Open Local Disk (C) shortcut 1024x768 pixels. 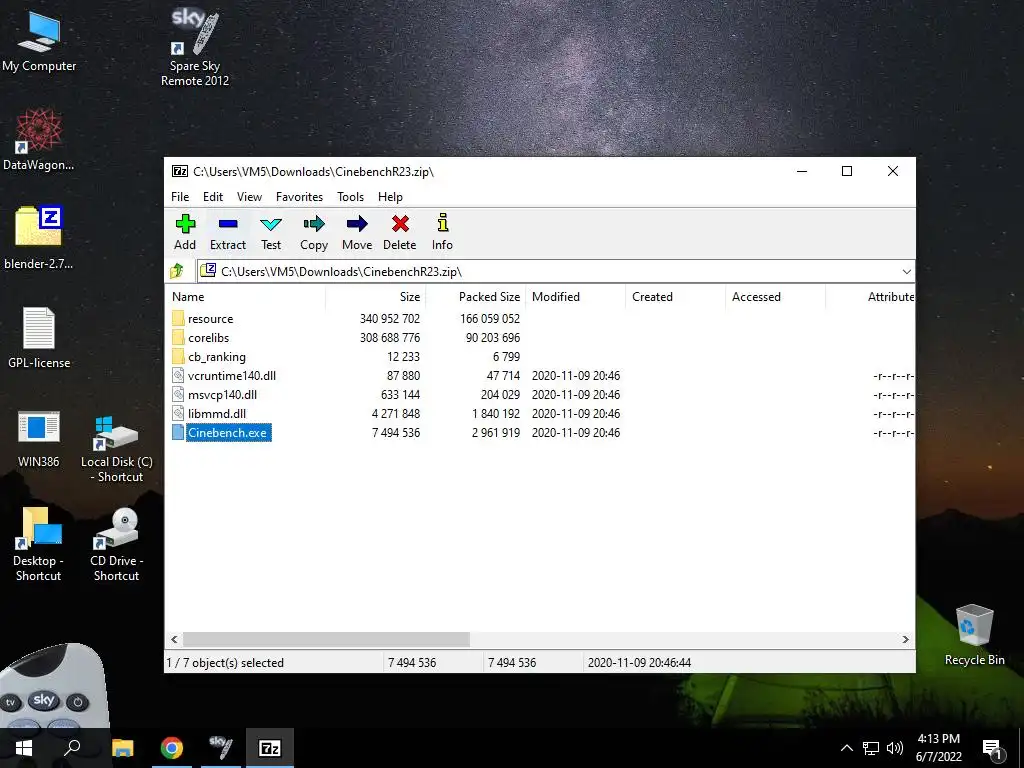tap(116, 448)
